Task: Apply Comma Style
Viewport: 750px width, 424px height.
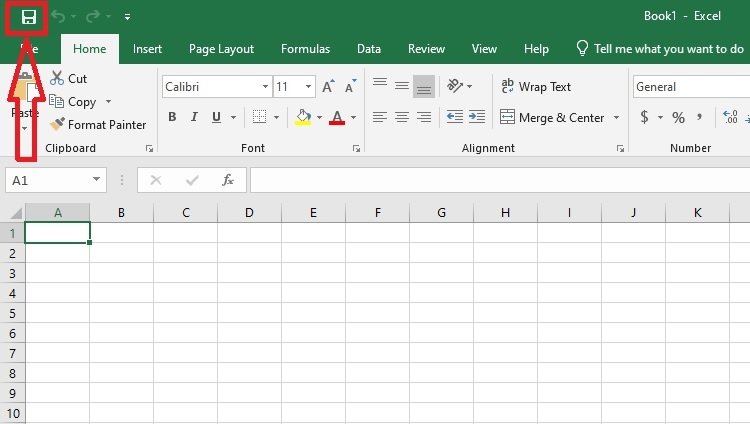Action: coord(699,117)
